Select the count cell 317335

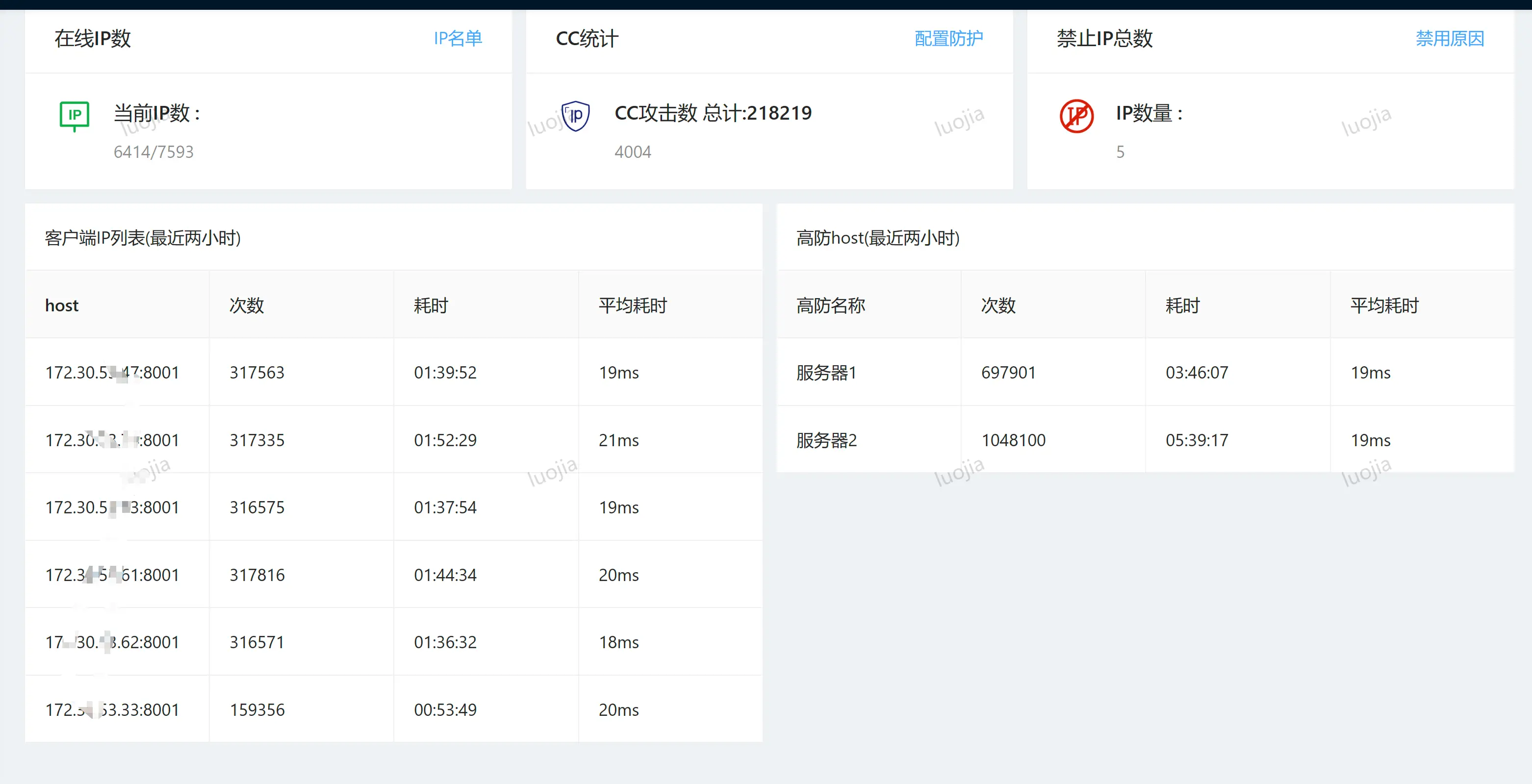tap(257, 440)
